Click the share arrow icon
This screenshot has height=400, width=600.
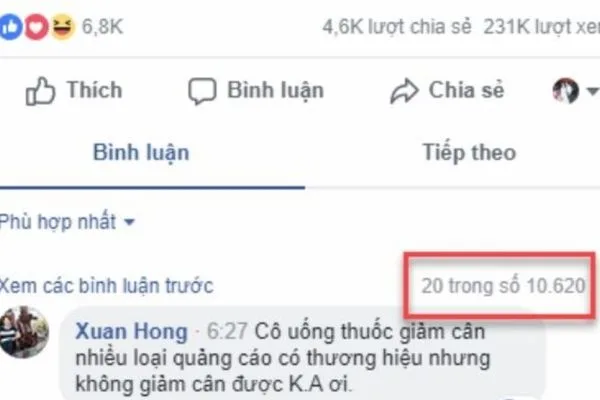404,91
